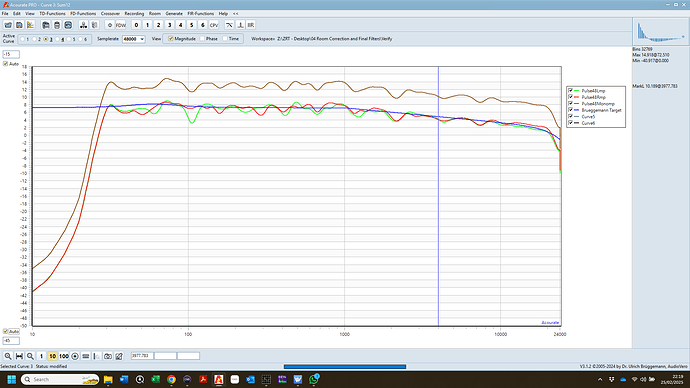
Task: Open the Generate menu
Action: point(174,14)
